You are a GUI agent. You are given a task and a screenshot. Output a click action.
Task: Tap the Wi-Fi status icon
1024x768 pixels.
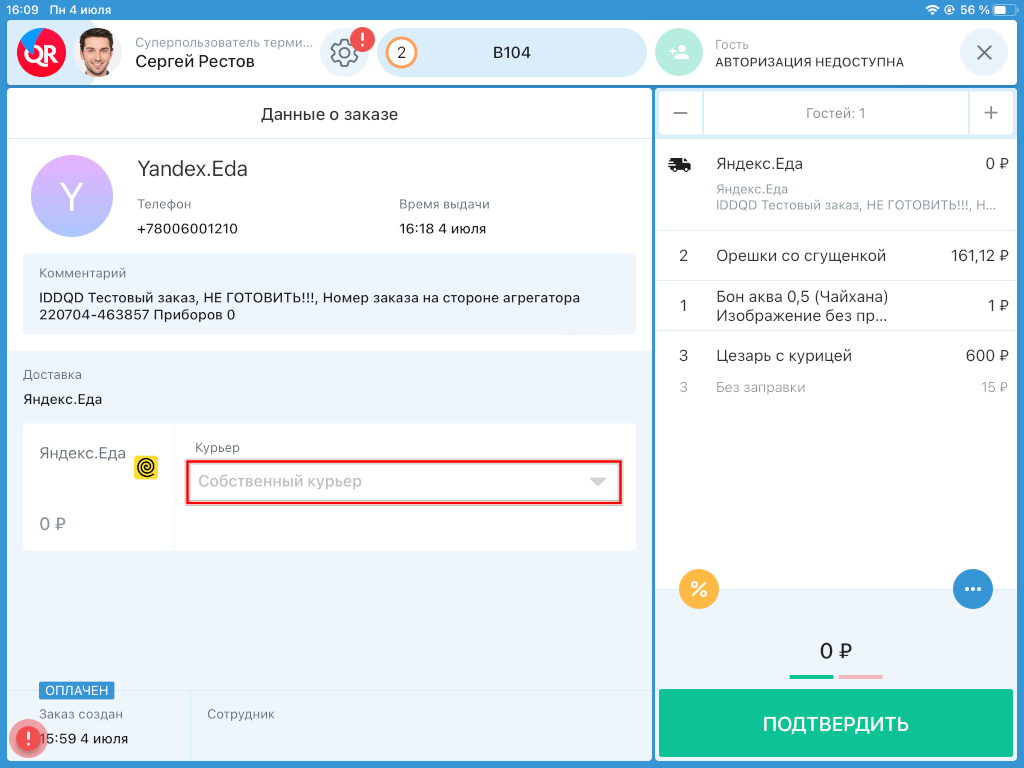tap(932, 10)
